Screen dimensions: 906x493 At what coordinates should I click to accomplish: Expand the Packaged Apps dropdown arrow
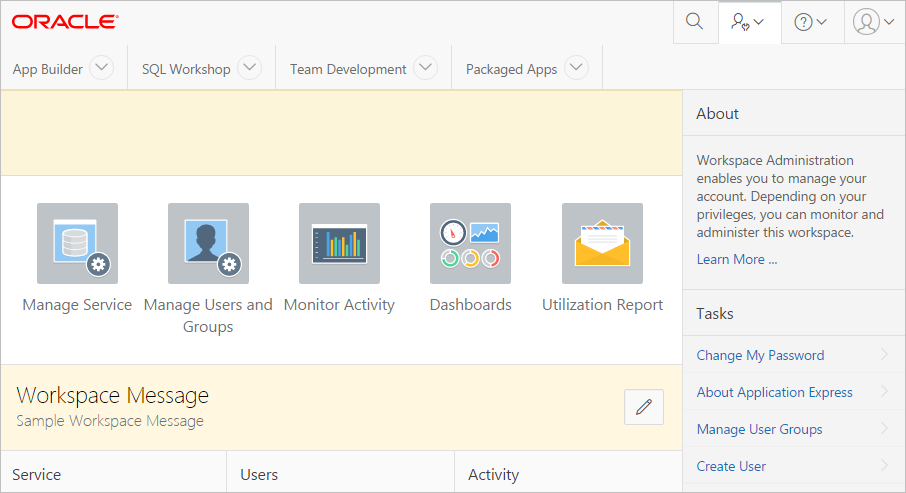click(575, 68)
